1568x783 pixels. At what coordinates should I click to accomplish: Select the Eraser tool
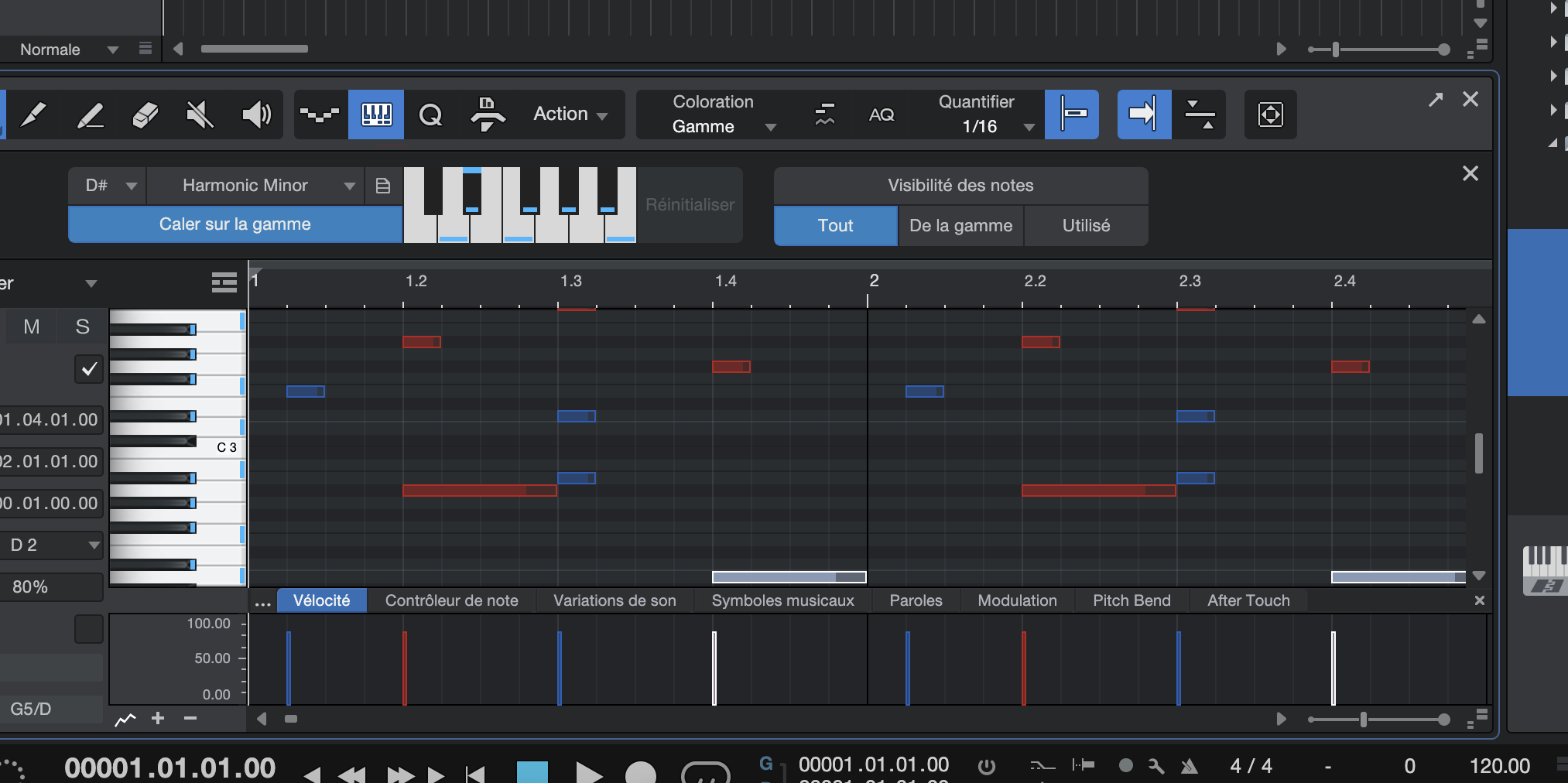point(145,115)
